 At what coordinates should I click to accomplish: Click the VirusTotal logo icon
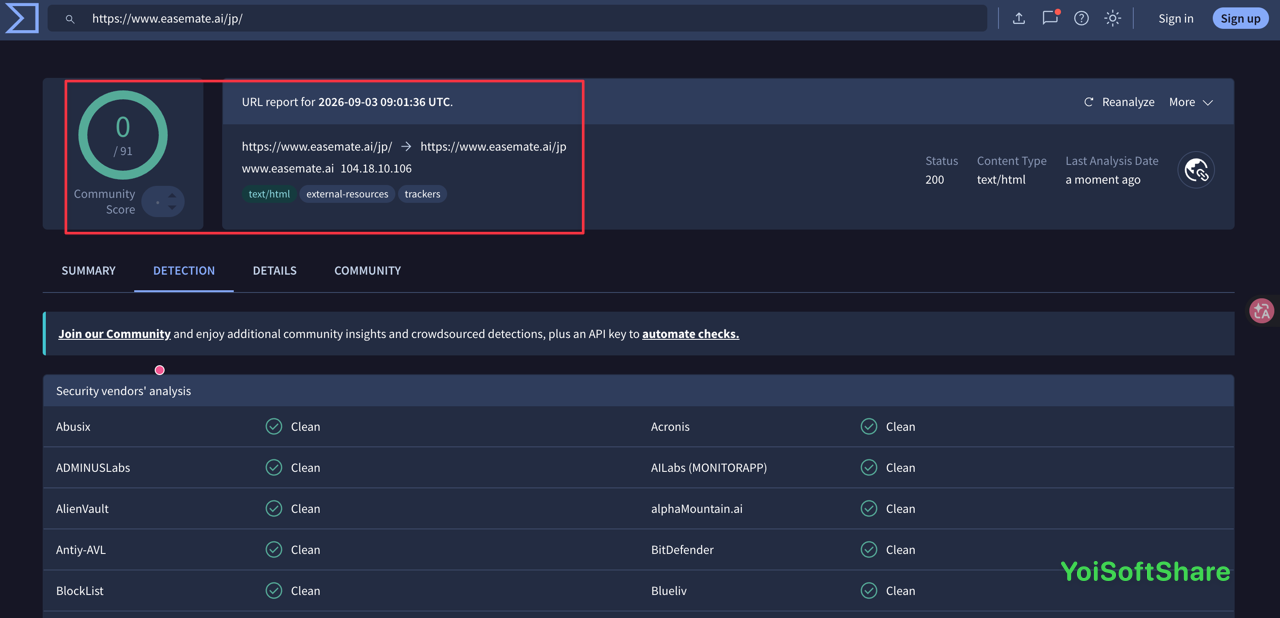22,18
